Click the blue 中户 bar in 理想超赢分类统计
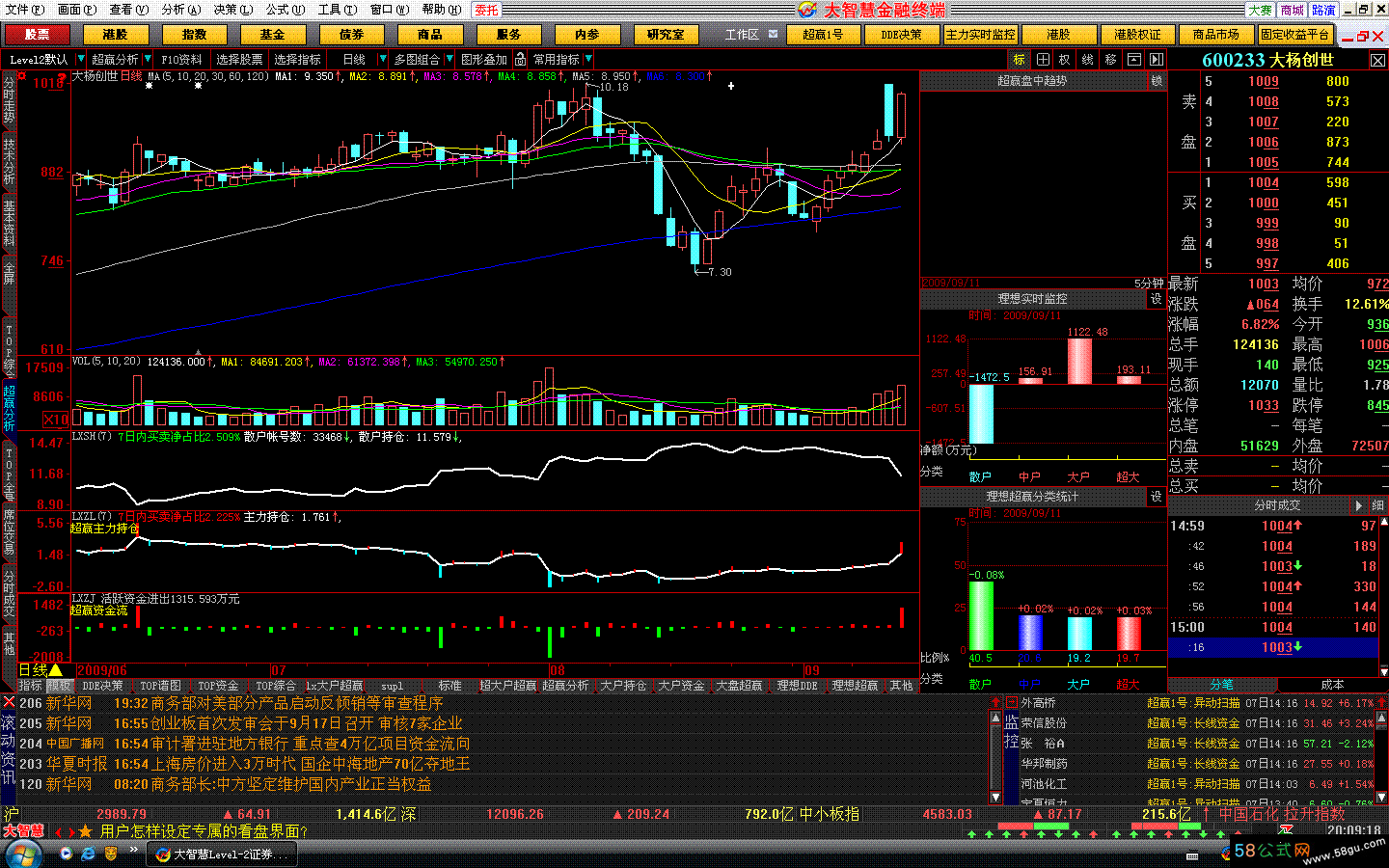 coord(1030,633)
